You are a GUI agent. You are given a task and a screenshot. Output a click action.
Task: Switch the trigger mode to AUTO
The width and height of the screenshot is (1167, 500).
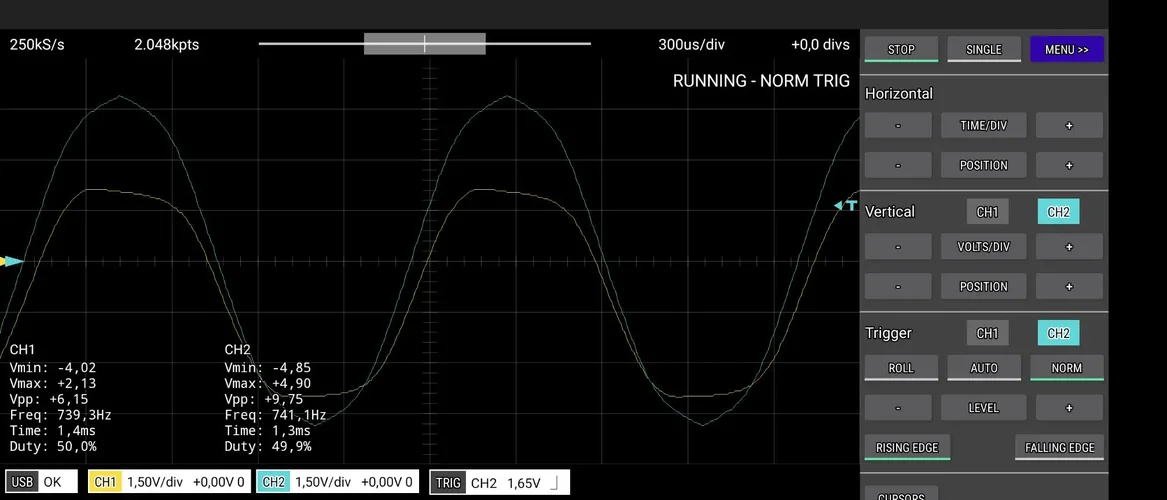(x=984, y=368)
